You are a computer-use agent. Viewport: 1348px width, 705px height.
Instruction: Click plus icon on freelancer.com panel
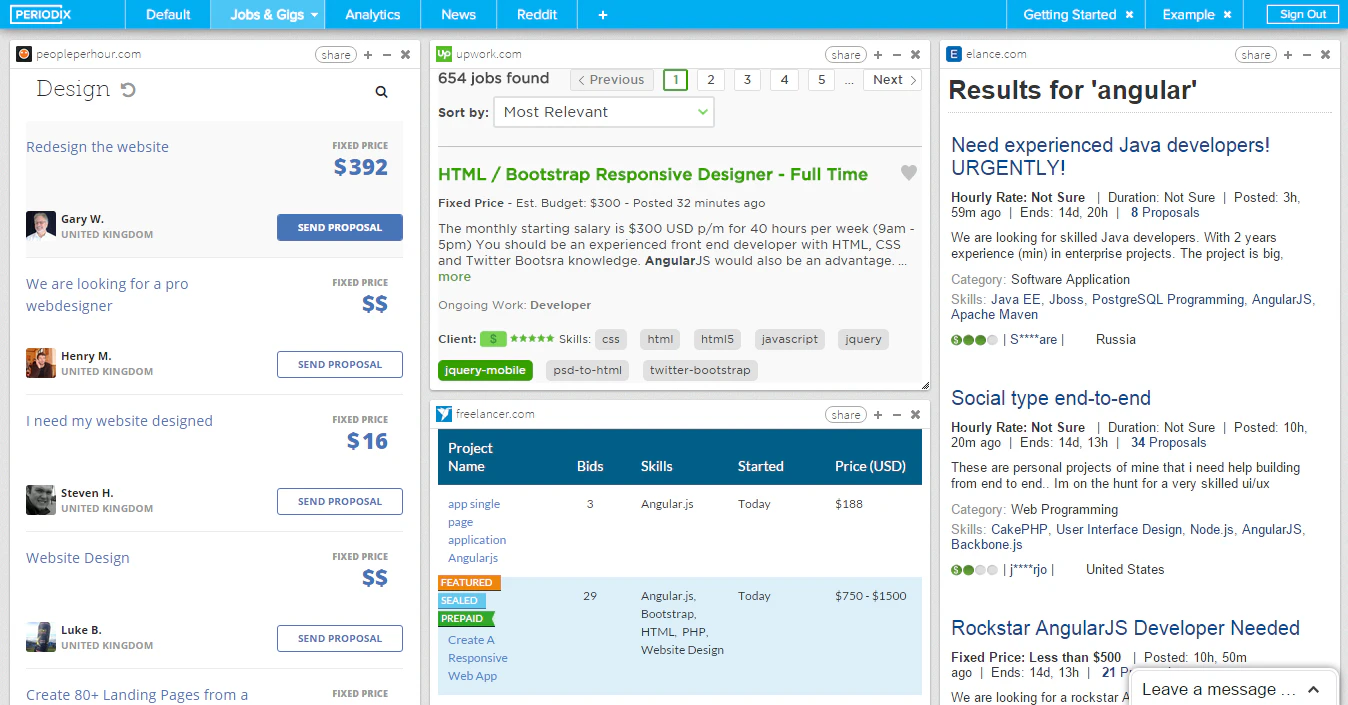click(878, 415)
